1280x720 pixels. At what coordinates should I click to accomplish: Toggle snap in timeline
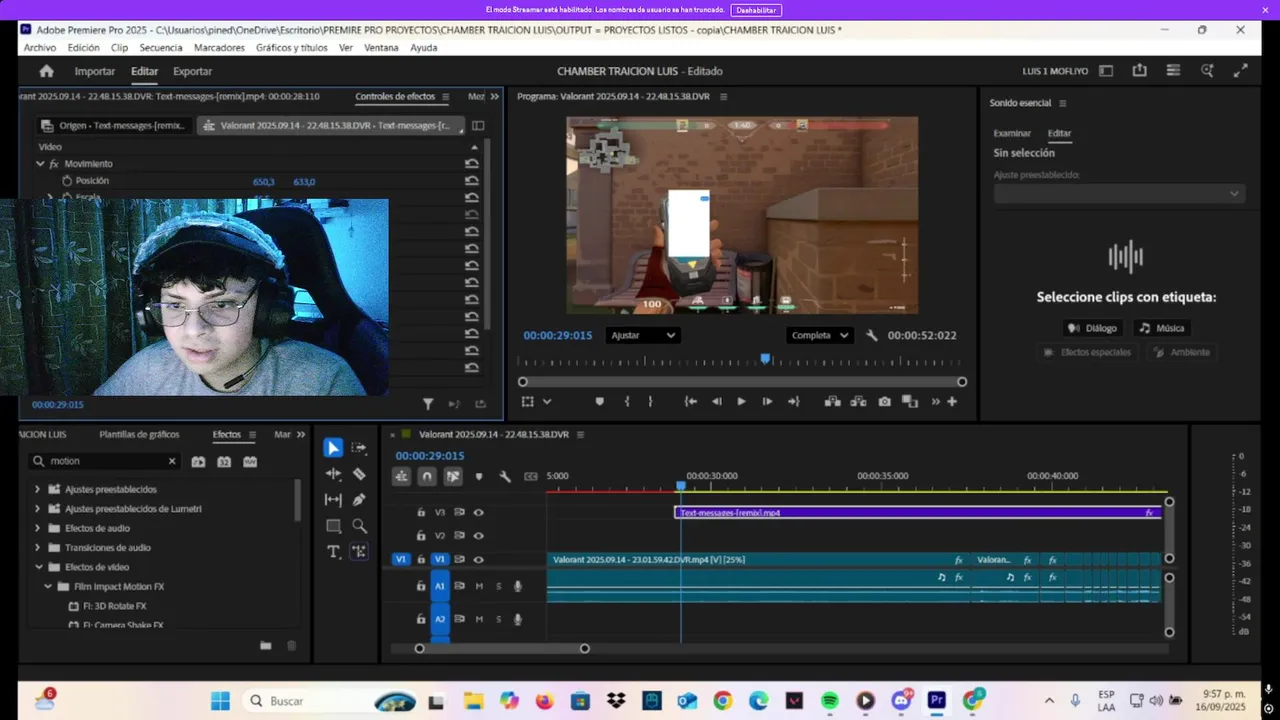click(427, 477)
